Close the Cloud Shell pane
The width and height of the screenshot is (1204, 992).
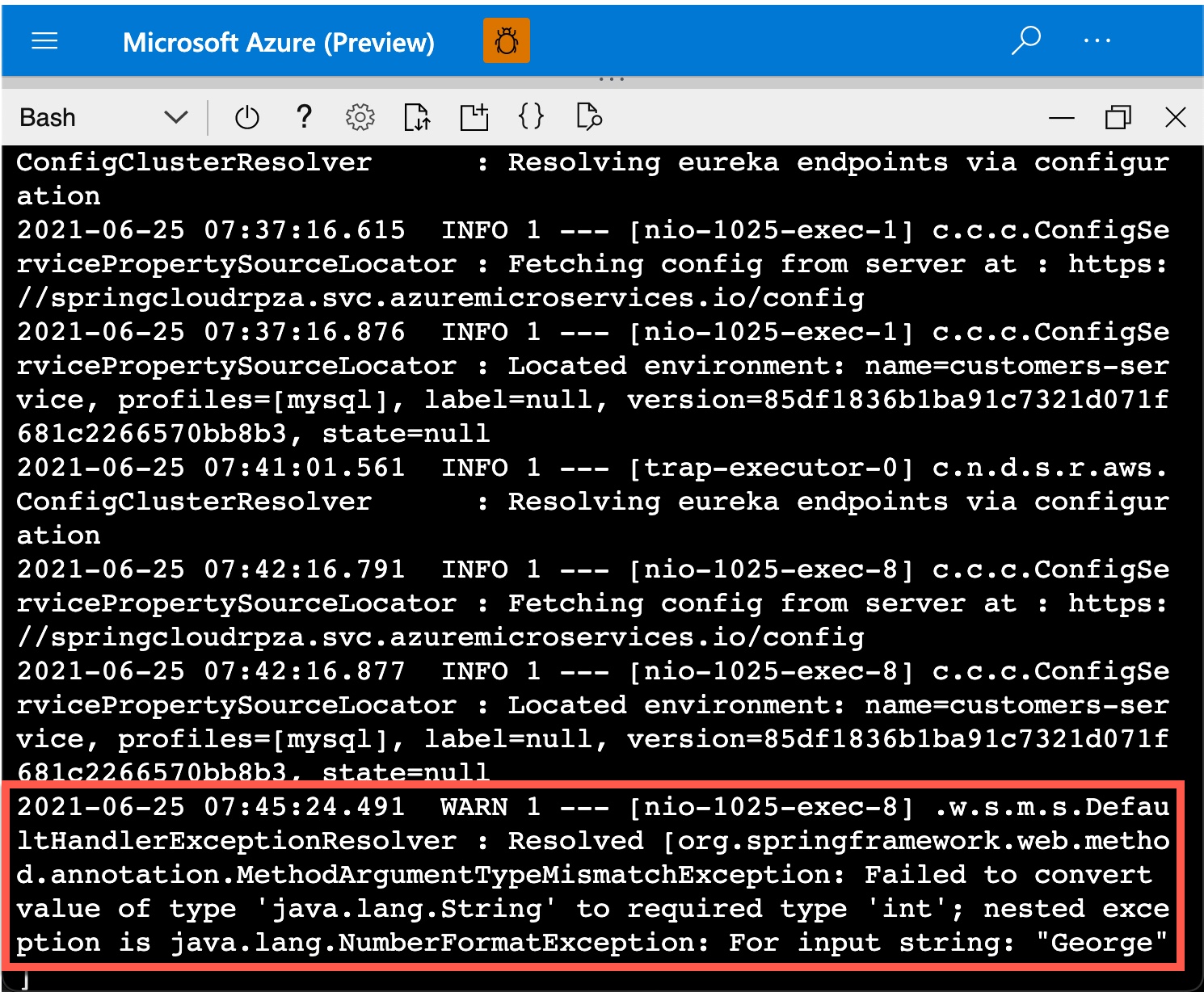coord(1175,118)
